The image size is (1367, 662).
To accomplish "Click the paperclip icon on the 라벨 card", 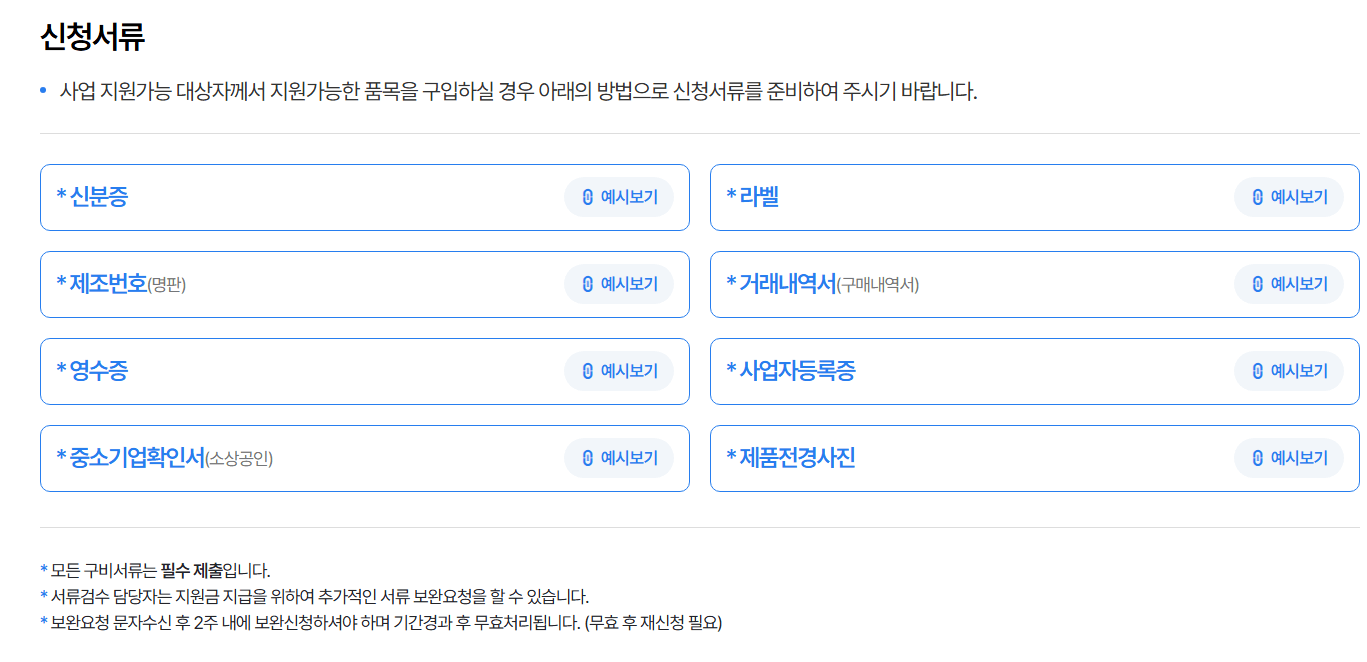I will pyautogui.click(x=1257, y=197).
